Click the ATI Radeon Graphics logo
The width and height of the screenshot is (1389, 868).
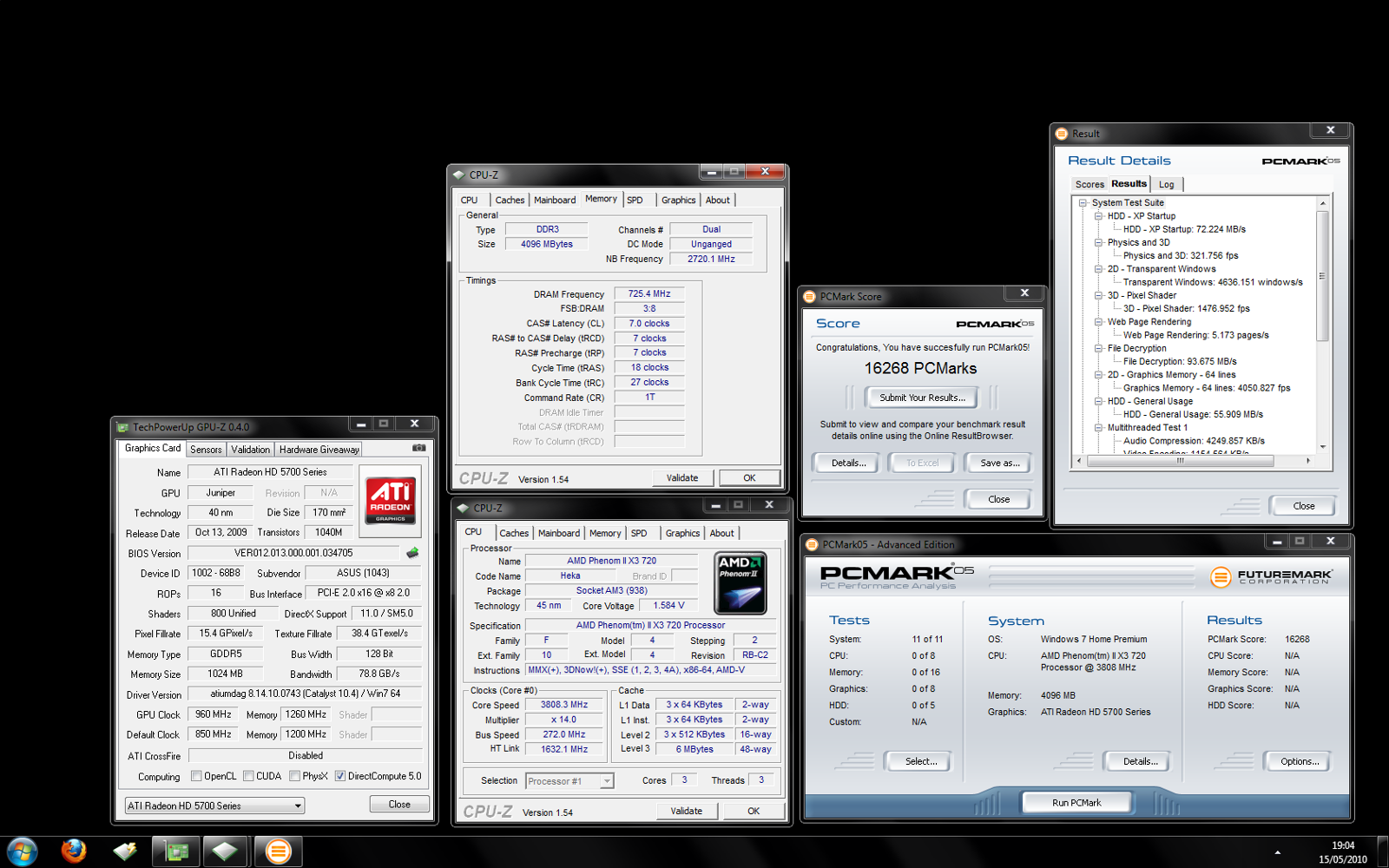click(390, 501)
